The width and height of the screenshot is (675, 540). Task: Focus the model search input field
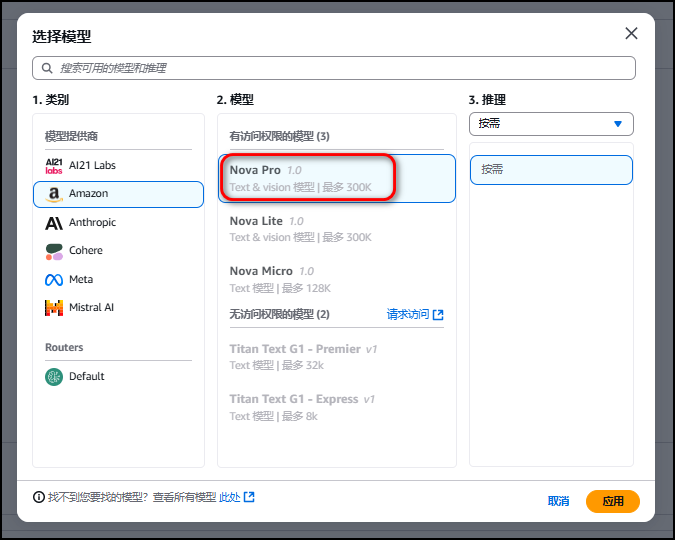pos(334,68)
